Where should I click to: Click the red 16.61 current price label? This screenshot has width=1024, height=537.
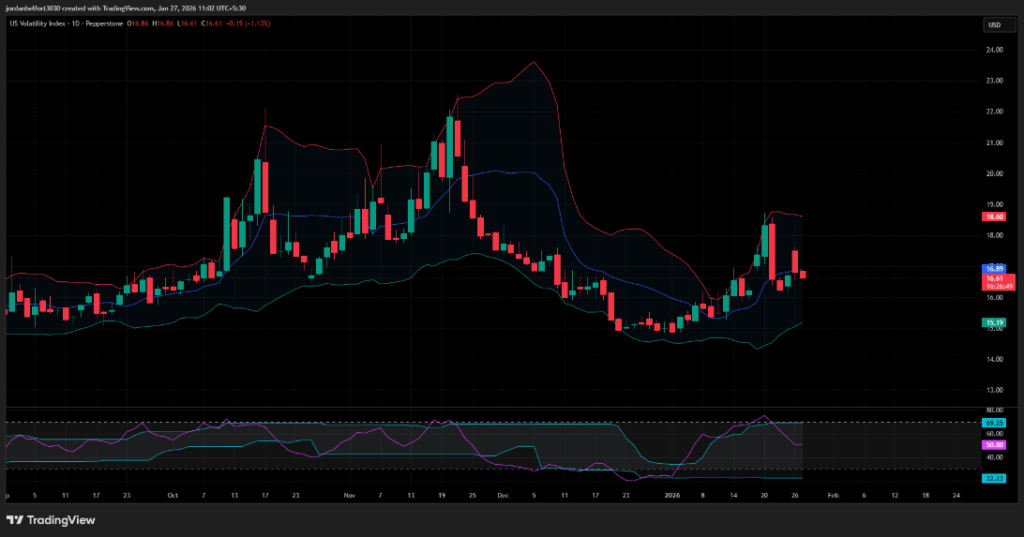(994, 279)
